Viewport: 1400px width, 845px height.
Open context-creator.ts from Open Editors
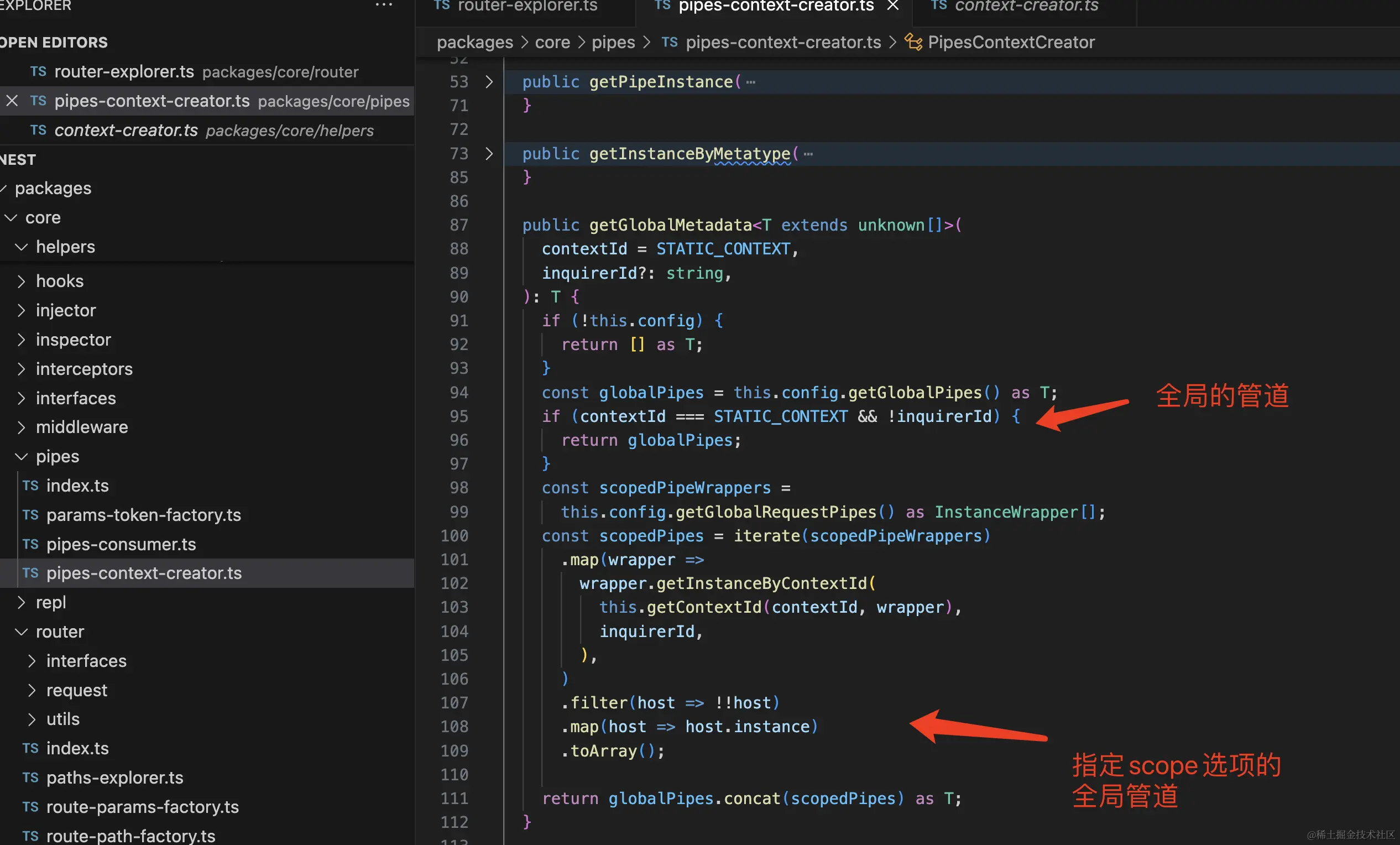(x=207, y=131)
